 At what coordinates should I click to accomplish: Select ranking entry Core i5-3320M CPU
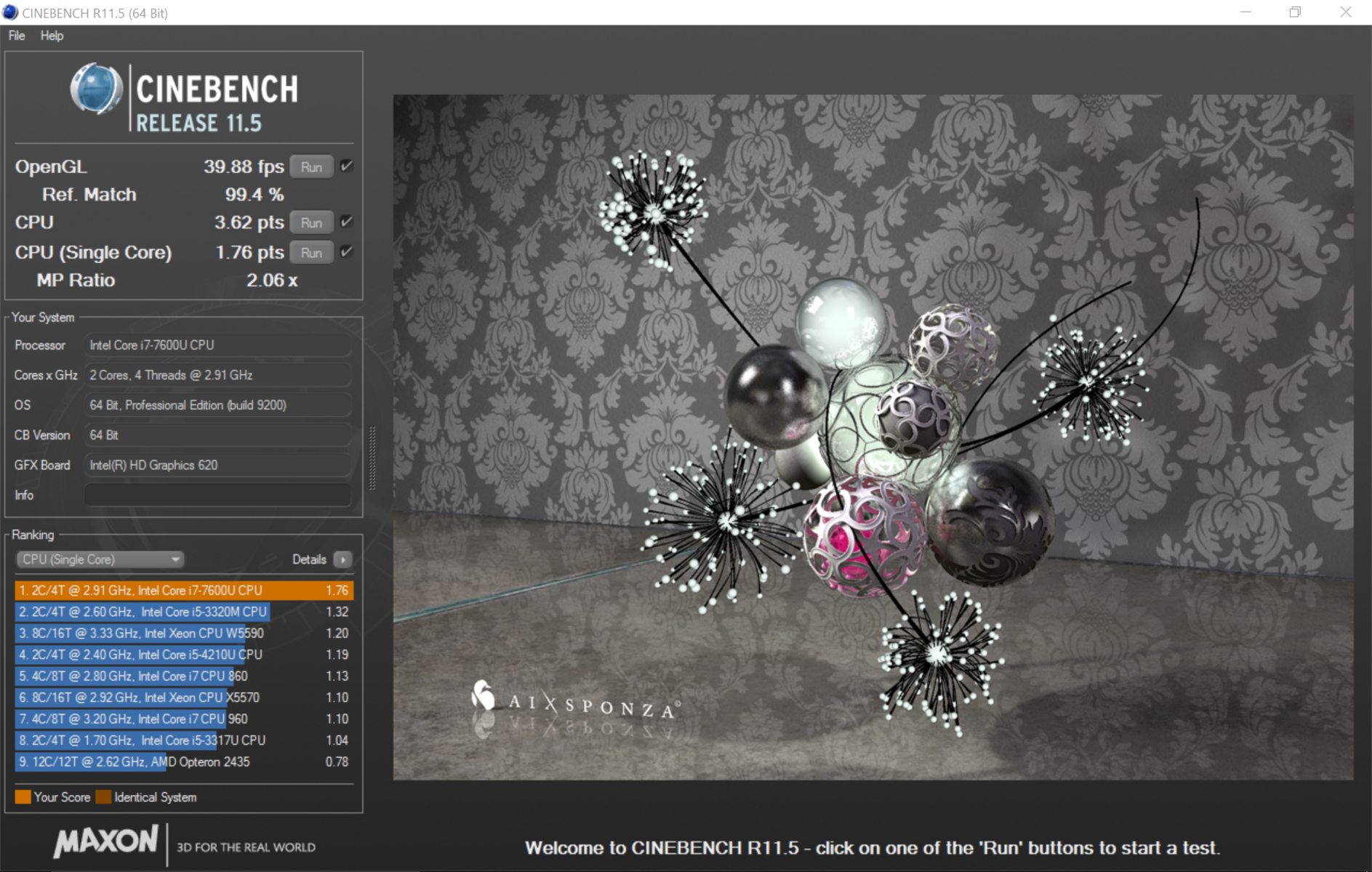click(x=184, y=612)
